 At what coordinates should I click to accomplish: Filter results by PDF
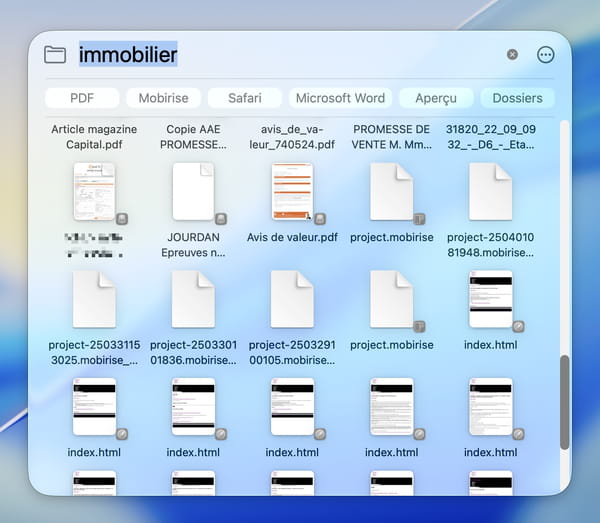click(x=82, y=98)
